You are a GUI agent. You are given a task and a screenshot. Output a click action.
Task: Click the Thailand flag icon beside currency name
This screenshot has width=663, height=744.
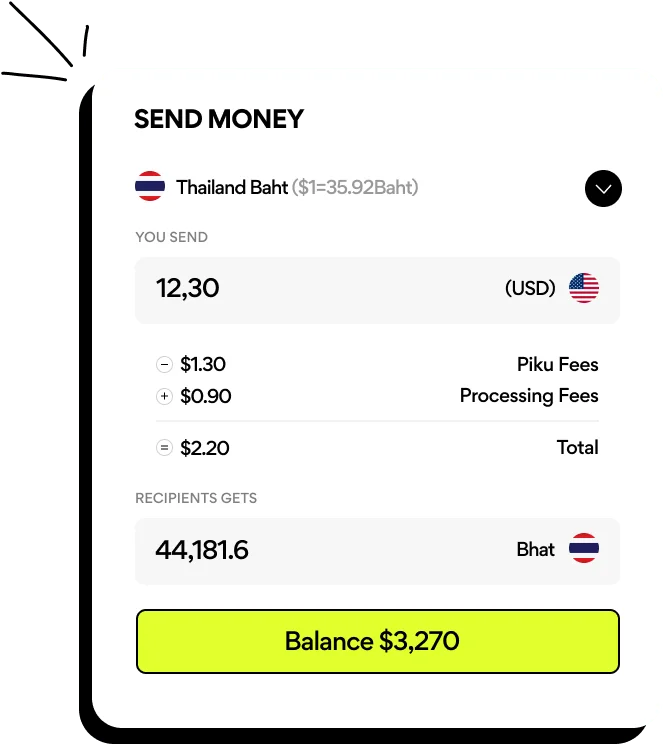(150, 187)
